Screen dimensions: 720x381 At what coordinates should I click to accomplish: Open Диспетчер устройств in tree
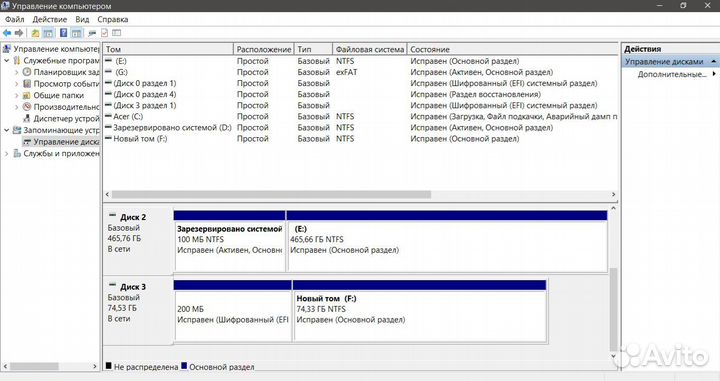[x=61, y=118]
